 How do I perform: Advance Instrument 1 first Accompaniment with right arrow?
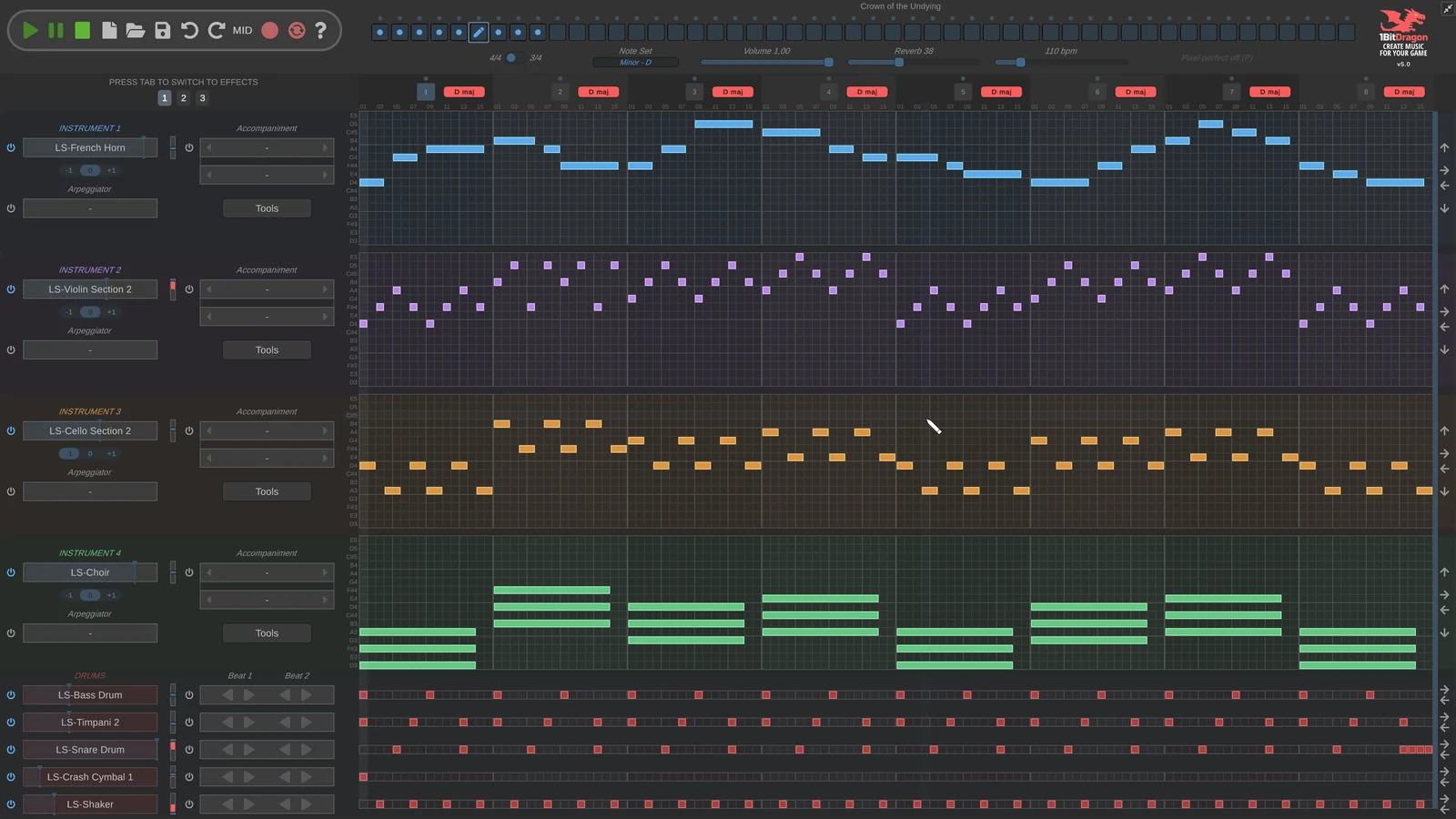click(x=325, y=147)
